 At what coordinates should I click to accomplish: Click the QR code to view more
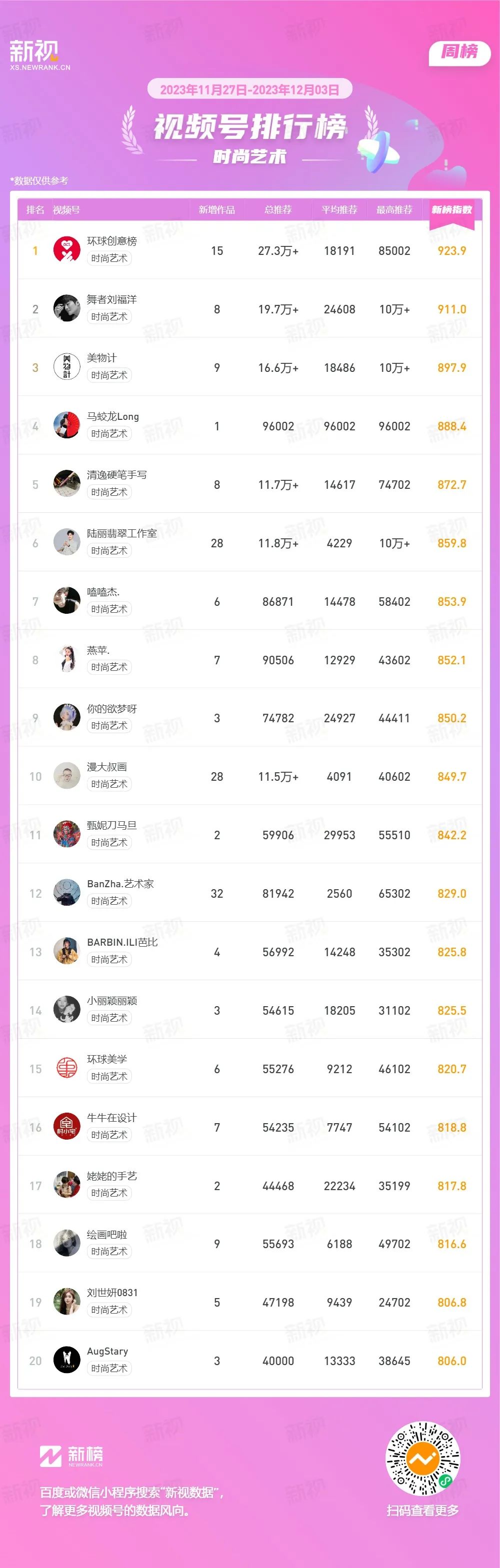point(423,1459)
